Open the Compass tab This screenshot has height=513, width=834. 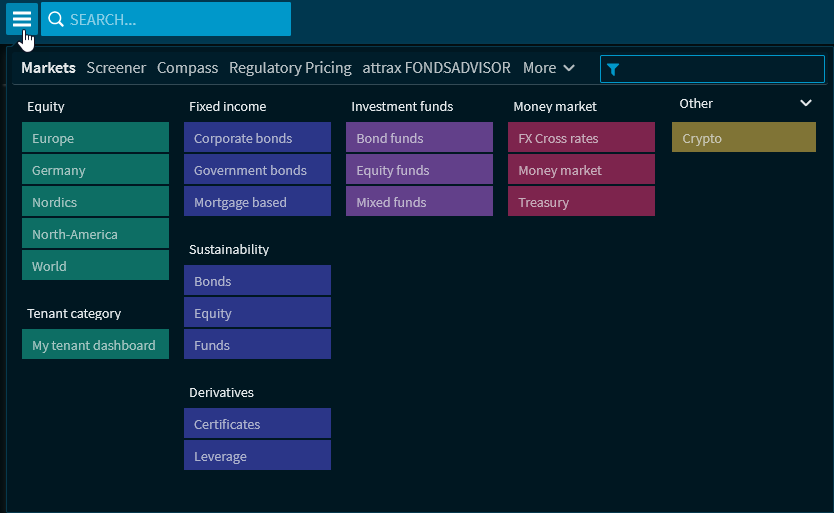[x=187, y=68]
